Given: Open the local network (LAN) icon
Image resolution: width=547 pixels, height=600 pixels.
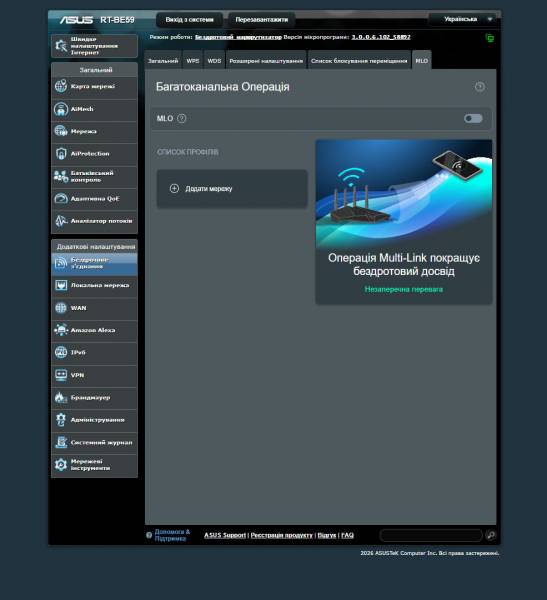Looking at the screenshot, I should [61, 285].
